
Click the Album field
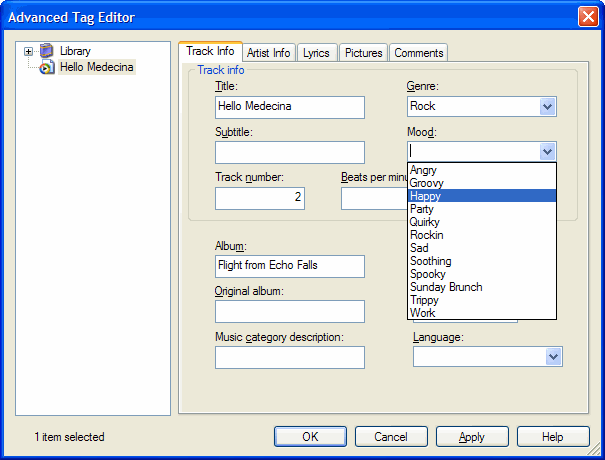coord(290,266)
